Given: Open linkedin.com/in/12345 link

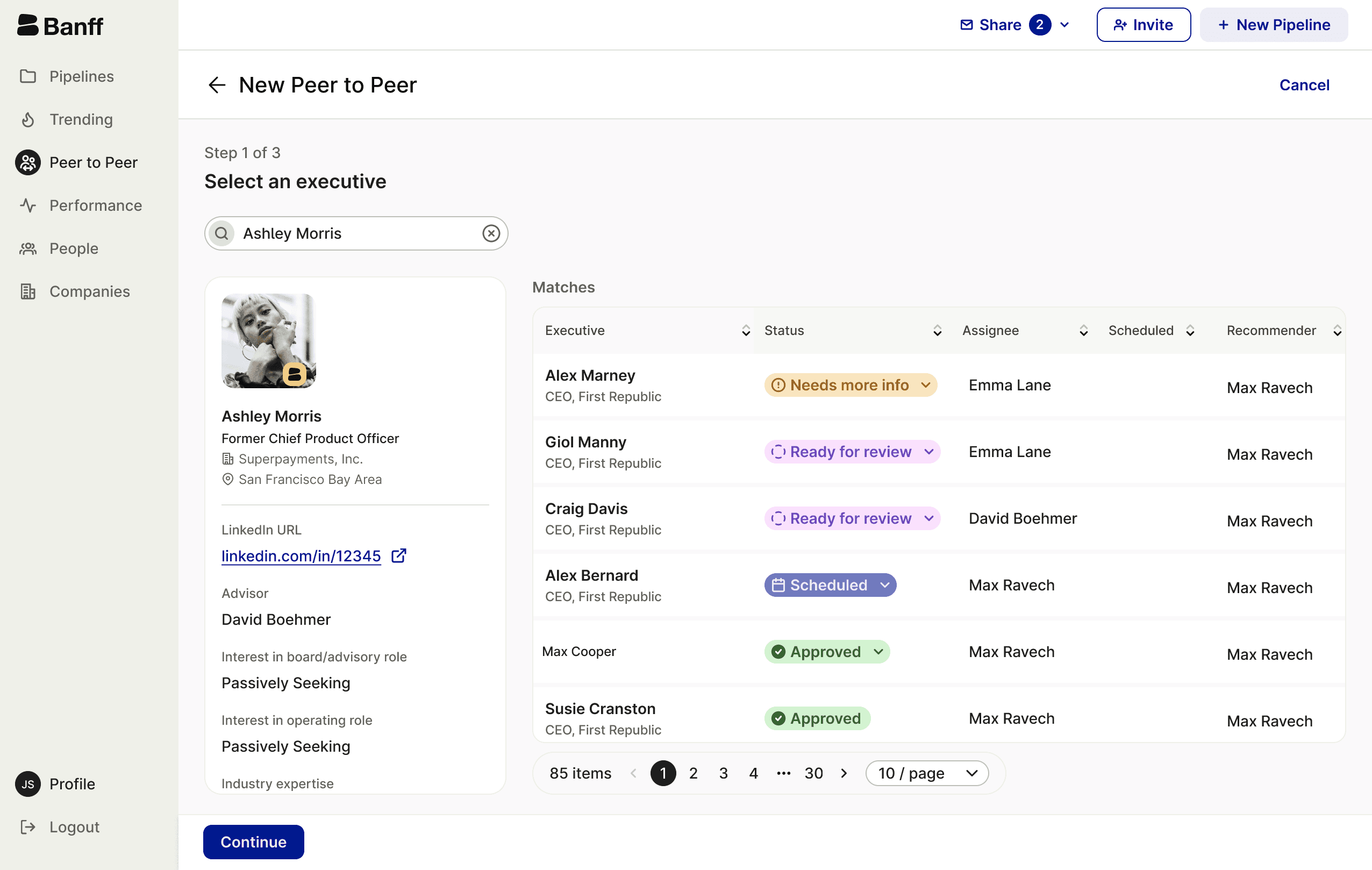Looking at the screenshot, I should [301, 556].
